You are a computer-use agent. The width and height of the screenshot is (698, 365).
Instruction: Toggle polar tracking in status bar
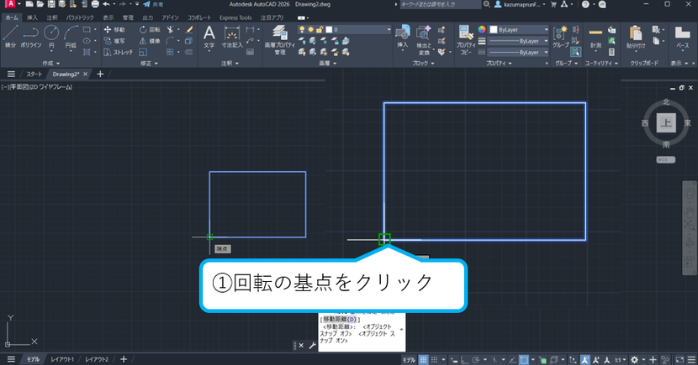click(x=475, y=360)
